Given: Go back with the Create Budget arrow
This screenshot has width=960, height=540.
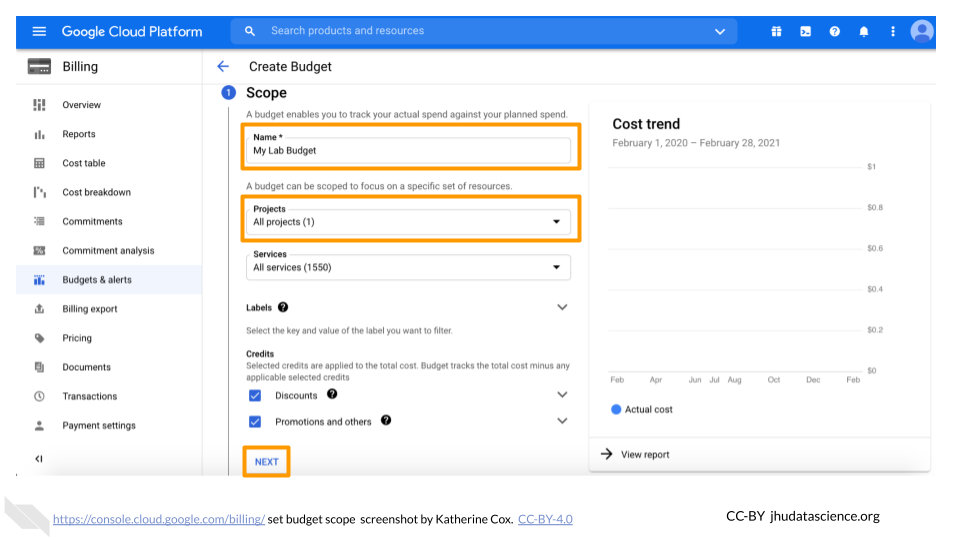Looking at the screenshot, I should click(x=223, y=66).
